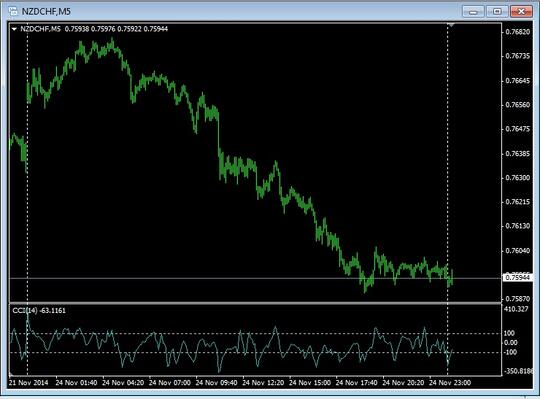The height and width of the screenshot is (399, 540).
Task: Click the chart shift triangle marker
Action: coord(451,25)
